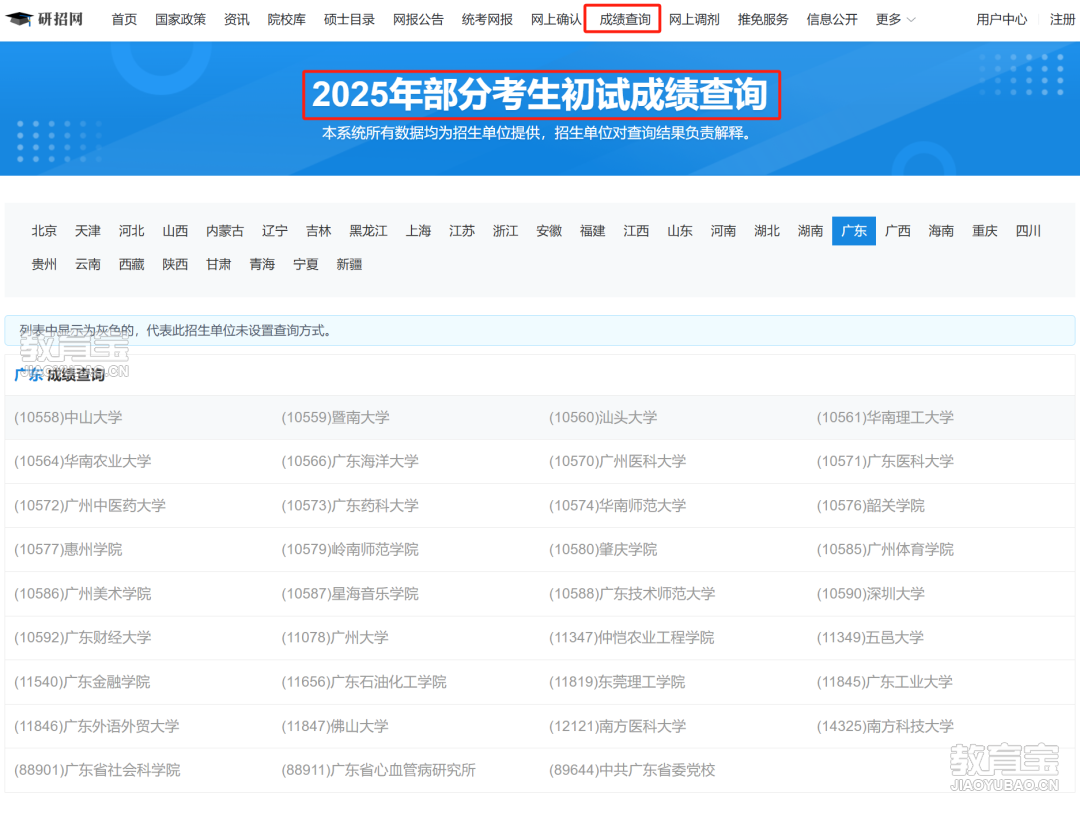1080x814 pixels.
Task: Switch to 内蒙古 tab
Action: click(x=225, y=231)
